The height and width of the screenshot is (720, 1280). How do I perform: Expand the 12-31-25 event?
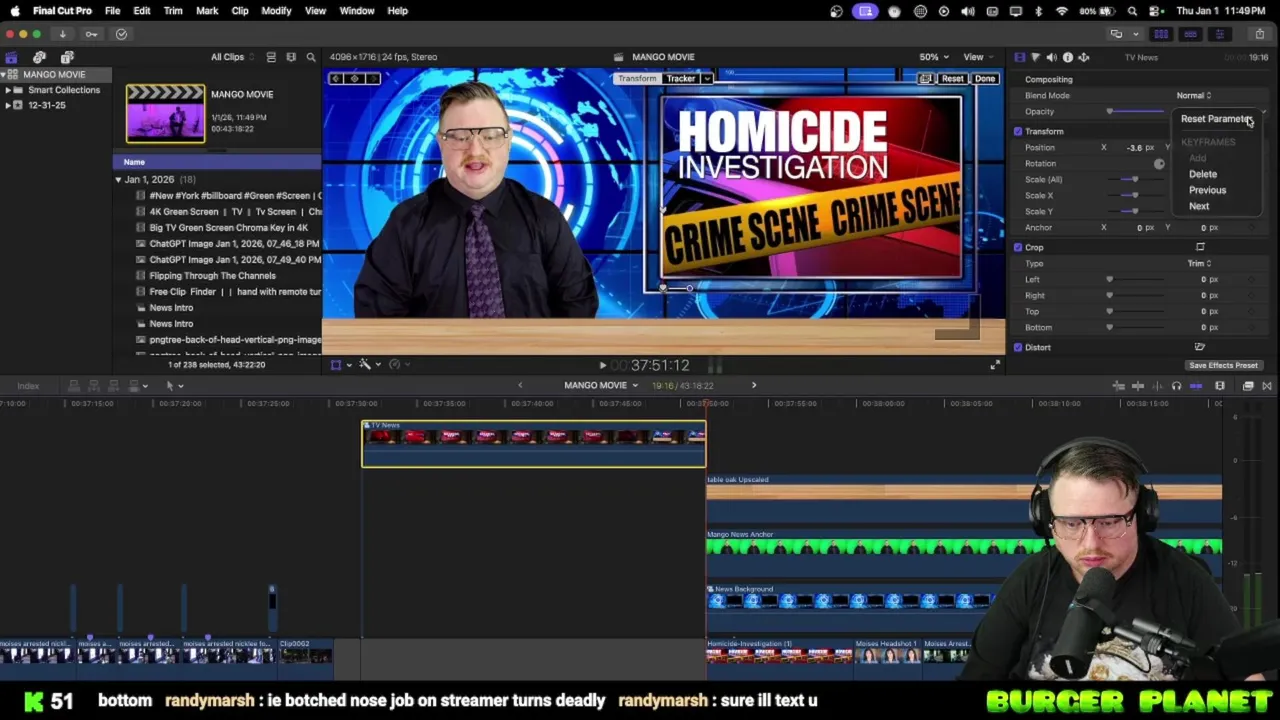[8, 105]
